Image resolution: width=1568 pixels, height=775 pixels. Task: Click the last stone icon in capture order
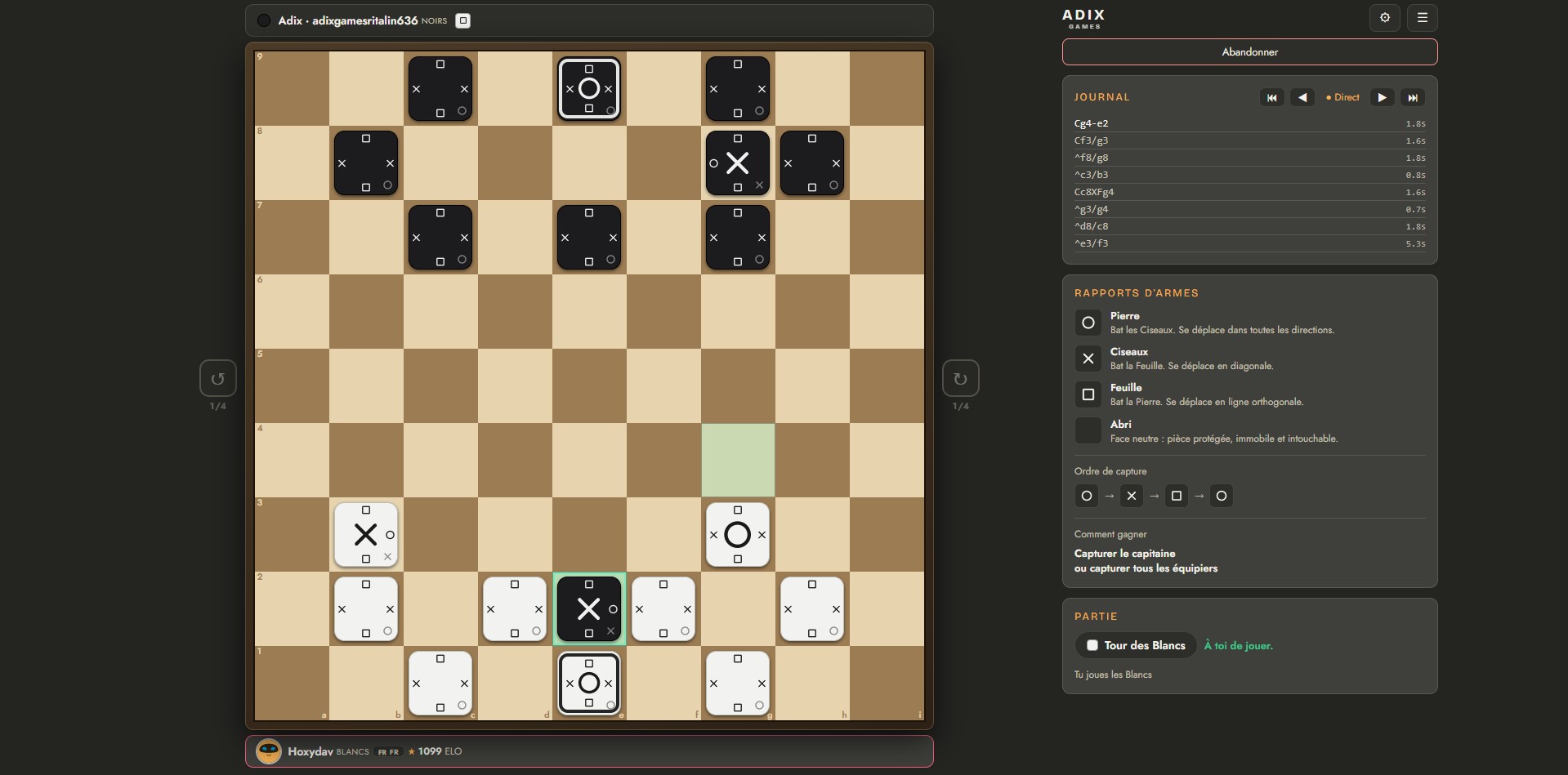(x=1222, y=496)
